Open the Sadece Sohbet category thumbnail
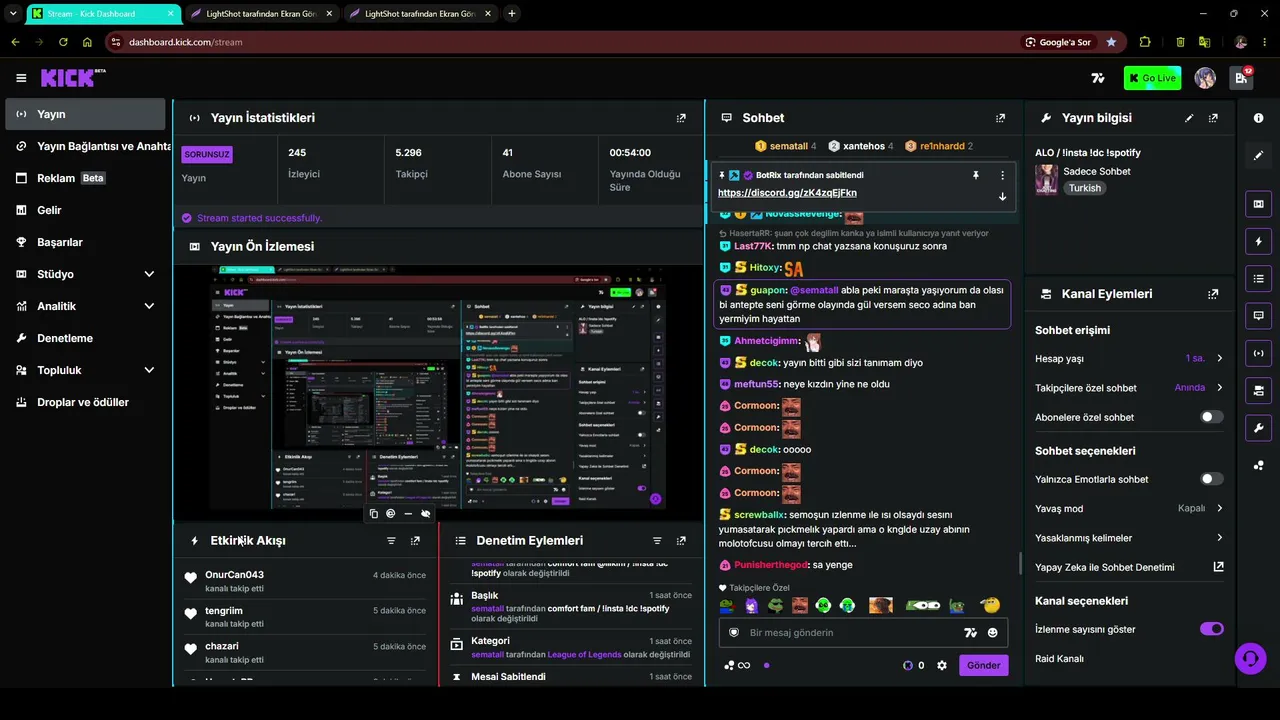The width and height of the screenshot is (1280, 720). click(1046, 179)
